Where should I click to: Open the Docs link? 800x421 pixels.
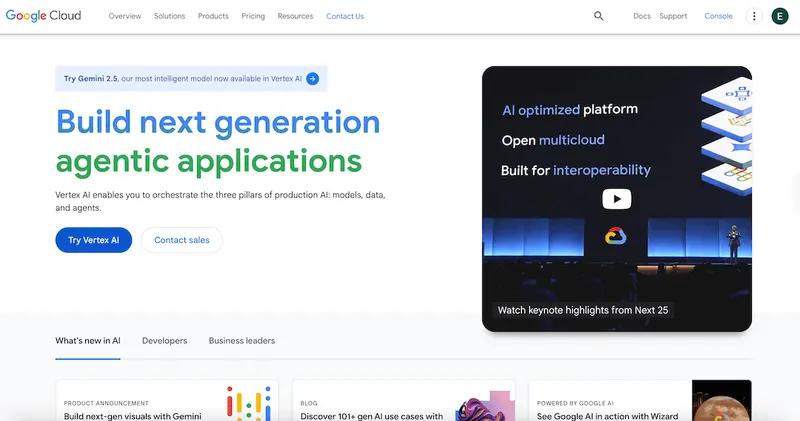point(642,16)
